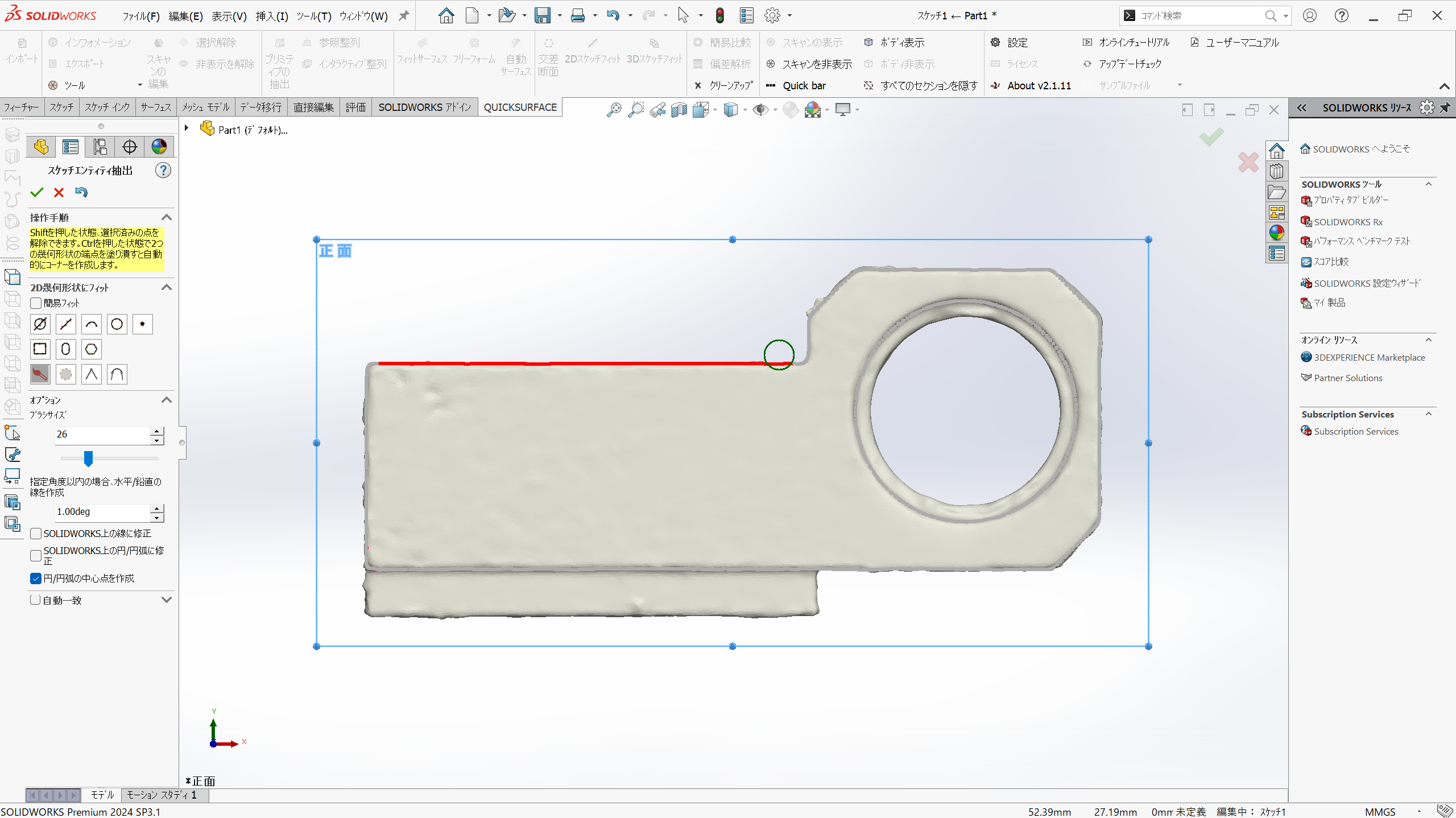This screenshot has height=818, width=1456.
Task: Open the ツール(T) menu
Action: pyautogui.click(x=313, y=16)
